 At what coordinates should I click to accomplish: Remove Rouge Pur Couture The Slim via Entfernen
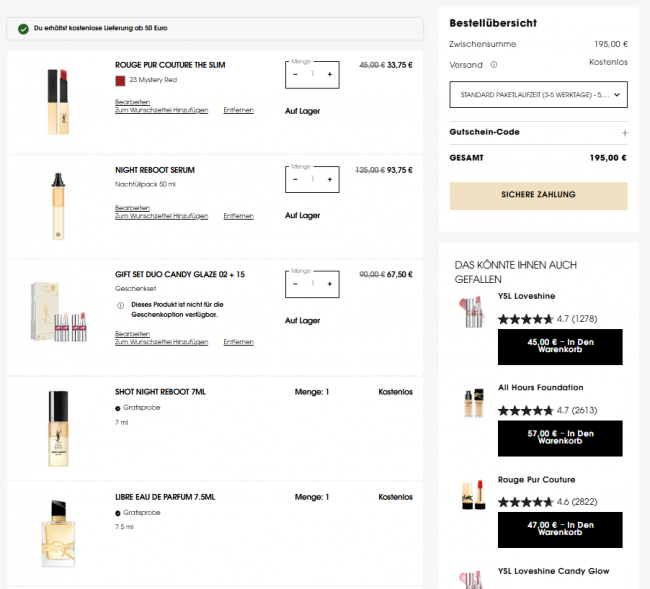point(238,110)
